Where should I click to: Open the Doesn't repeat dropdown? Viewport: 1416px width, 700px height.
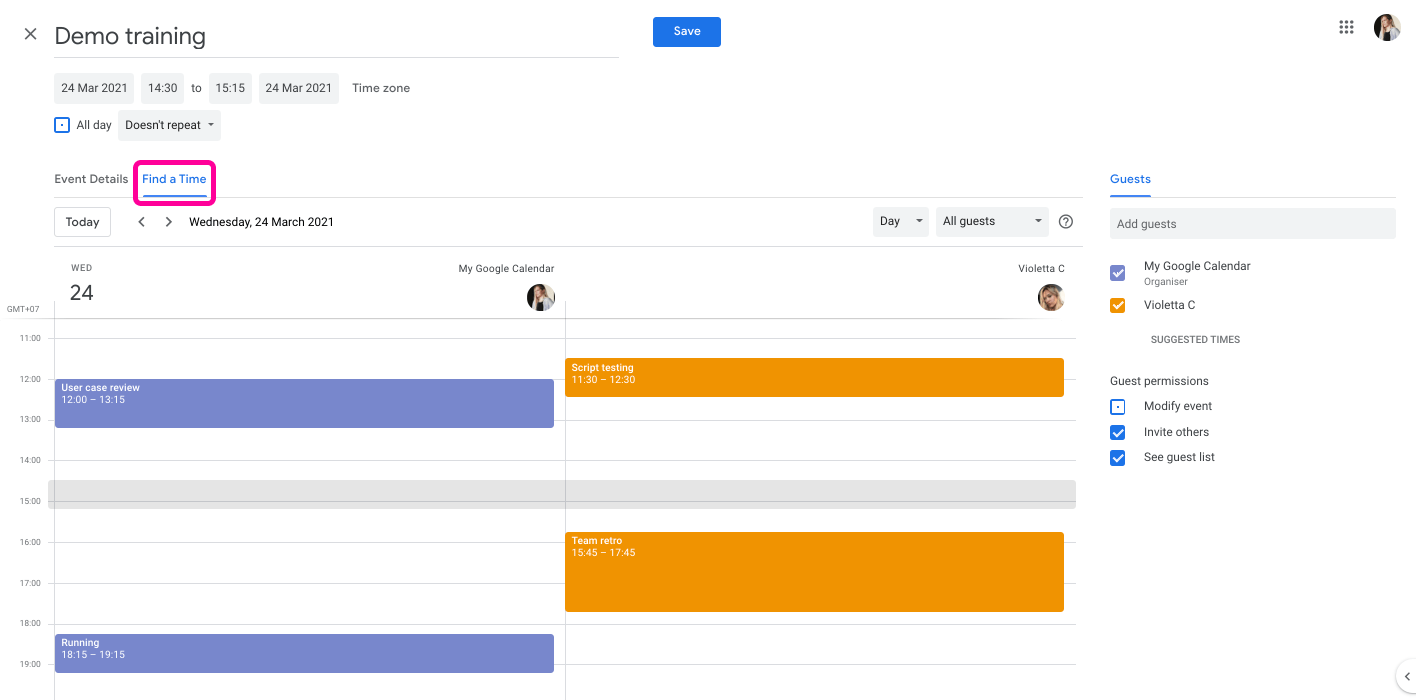(x=169, y=125)
